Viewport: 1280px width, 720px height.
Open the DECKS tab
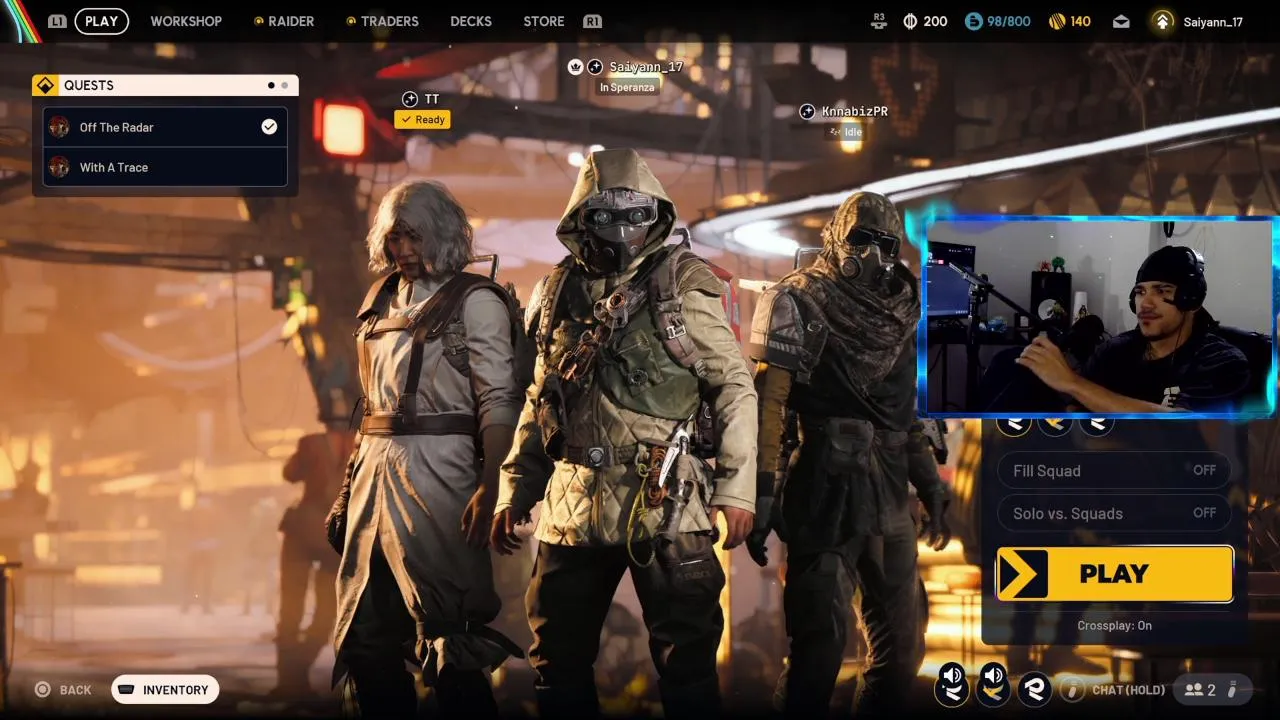pyautogui.click(x=471, y=21)
